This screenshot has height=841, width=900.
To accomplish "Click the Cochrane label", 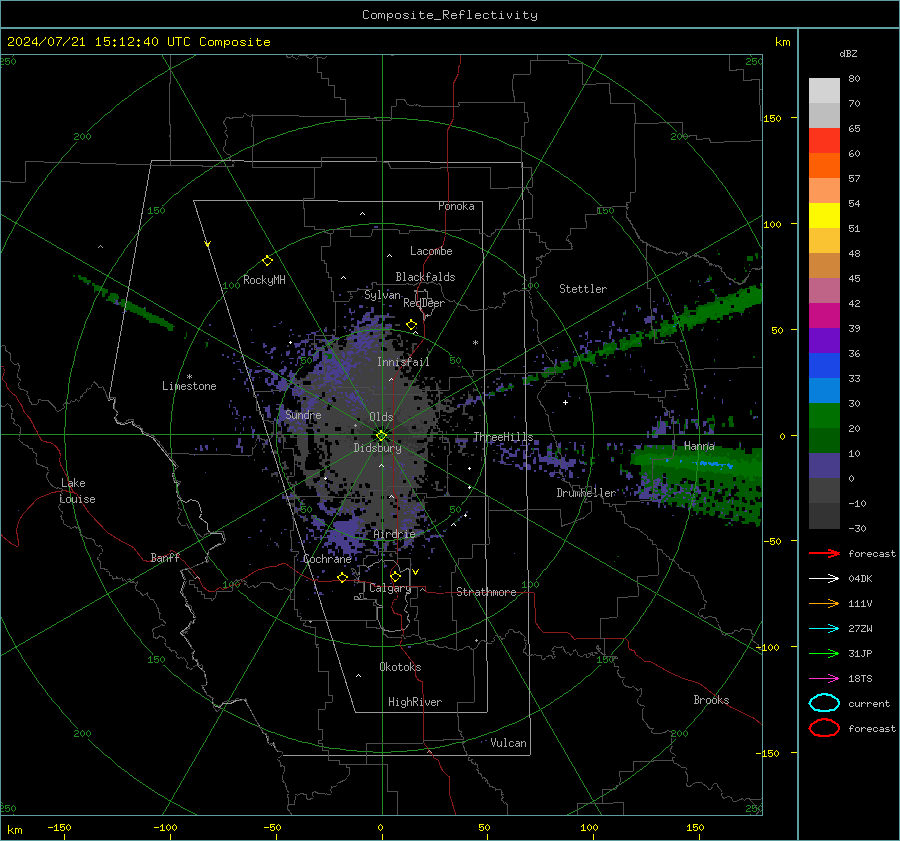I will point(327,559).
